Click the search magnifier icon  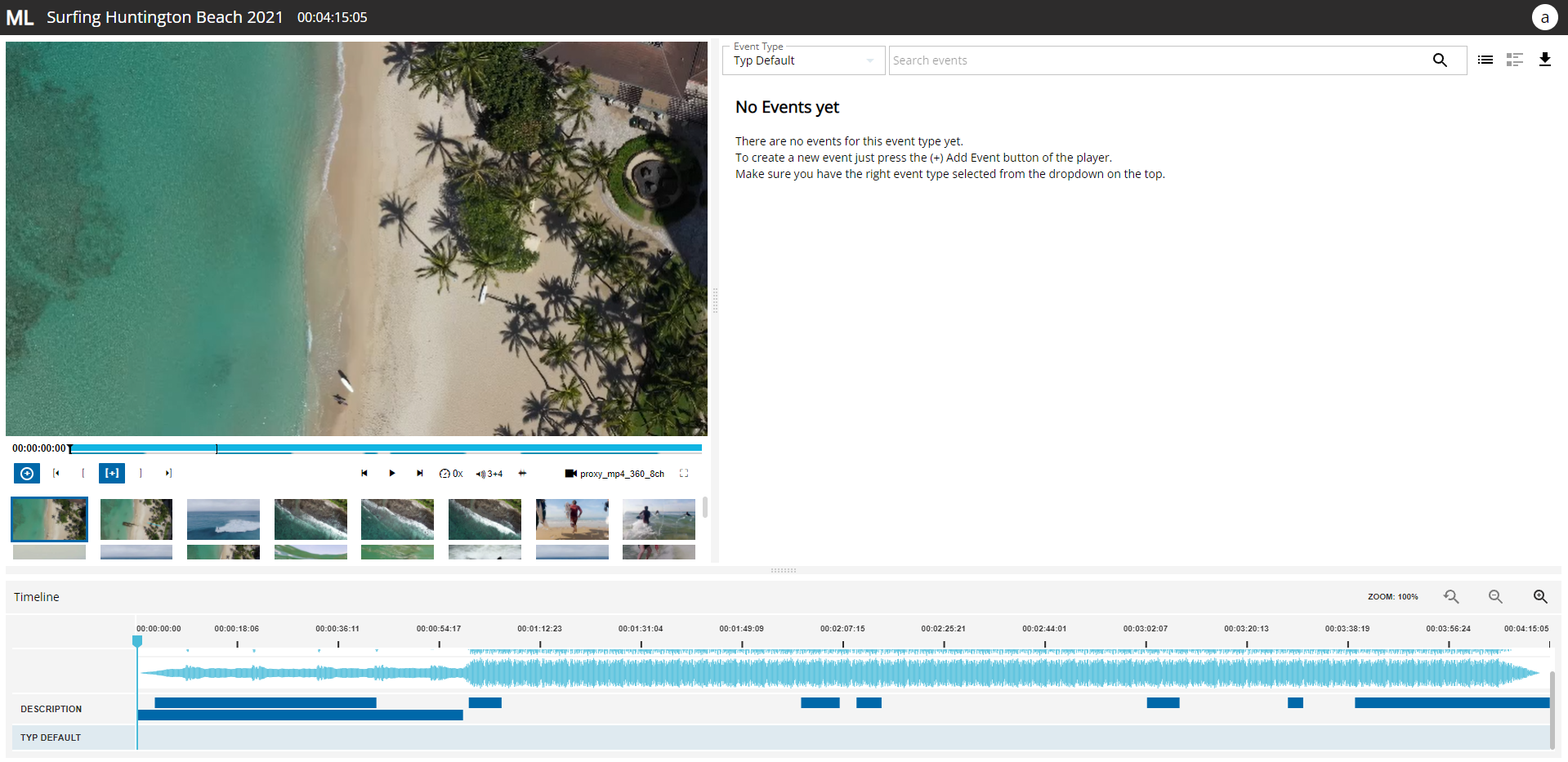coord(1439,60)
